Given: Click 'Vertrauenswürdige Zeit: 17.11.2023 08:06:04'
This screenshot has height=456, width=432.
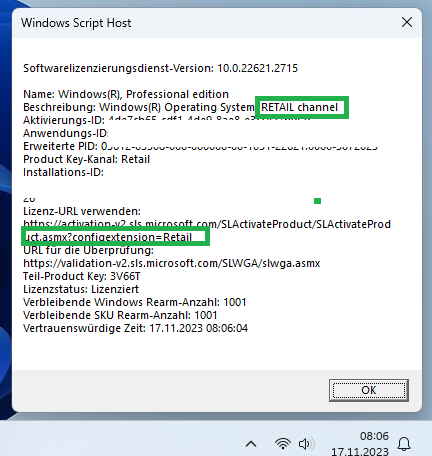Looking at the screenshot, I should (135, 328).
